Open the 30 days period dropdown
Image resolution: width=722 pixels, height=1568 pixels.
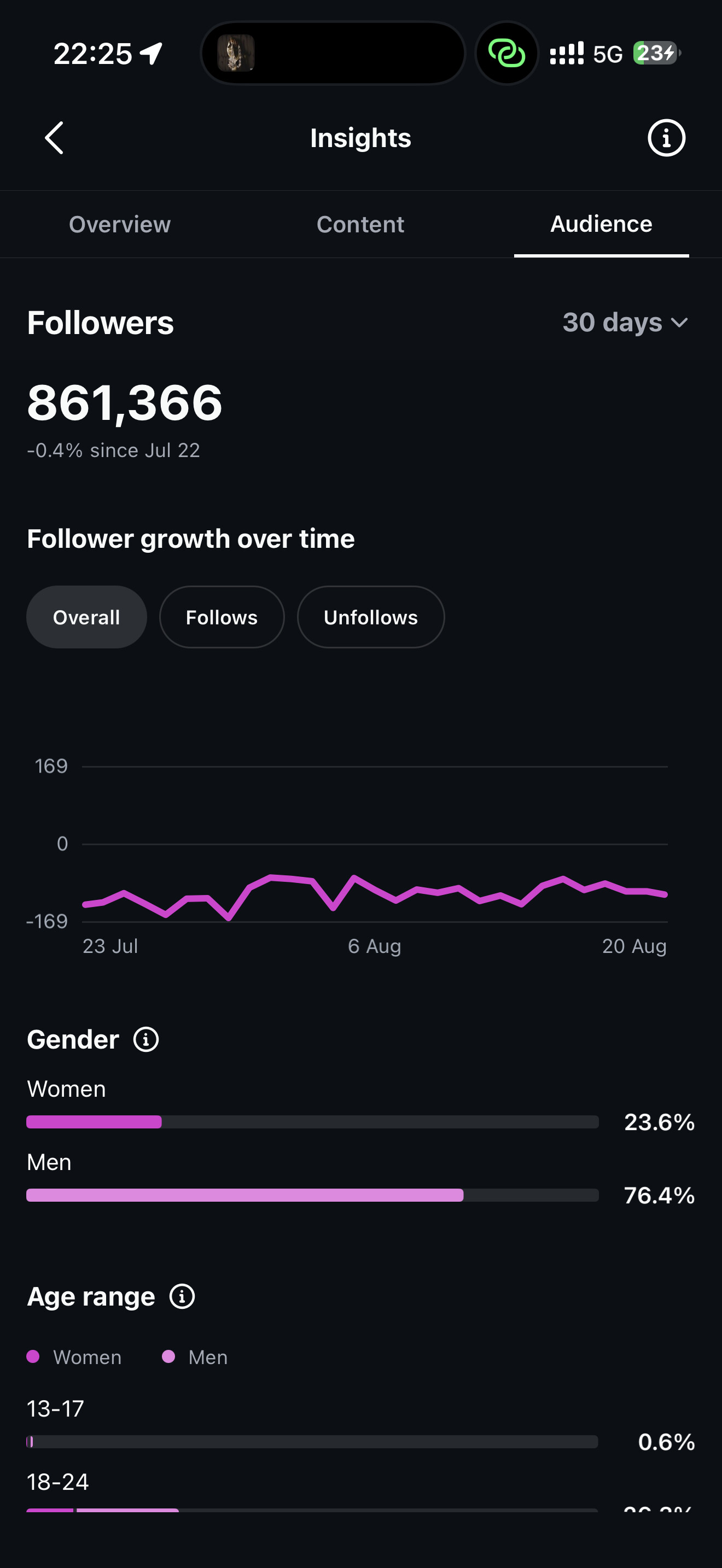[625, 322]
